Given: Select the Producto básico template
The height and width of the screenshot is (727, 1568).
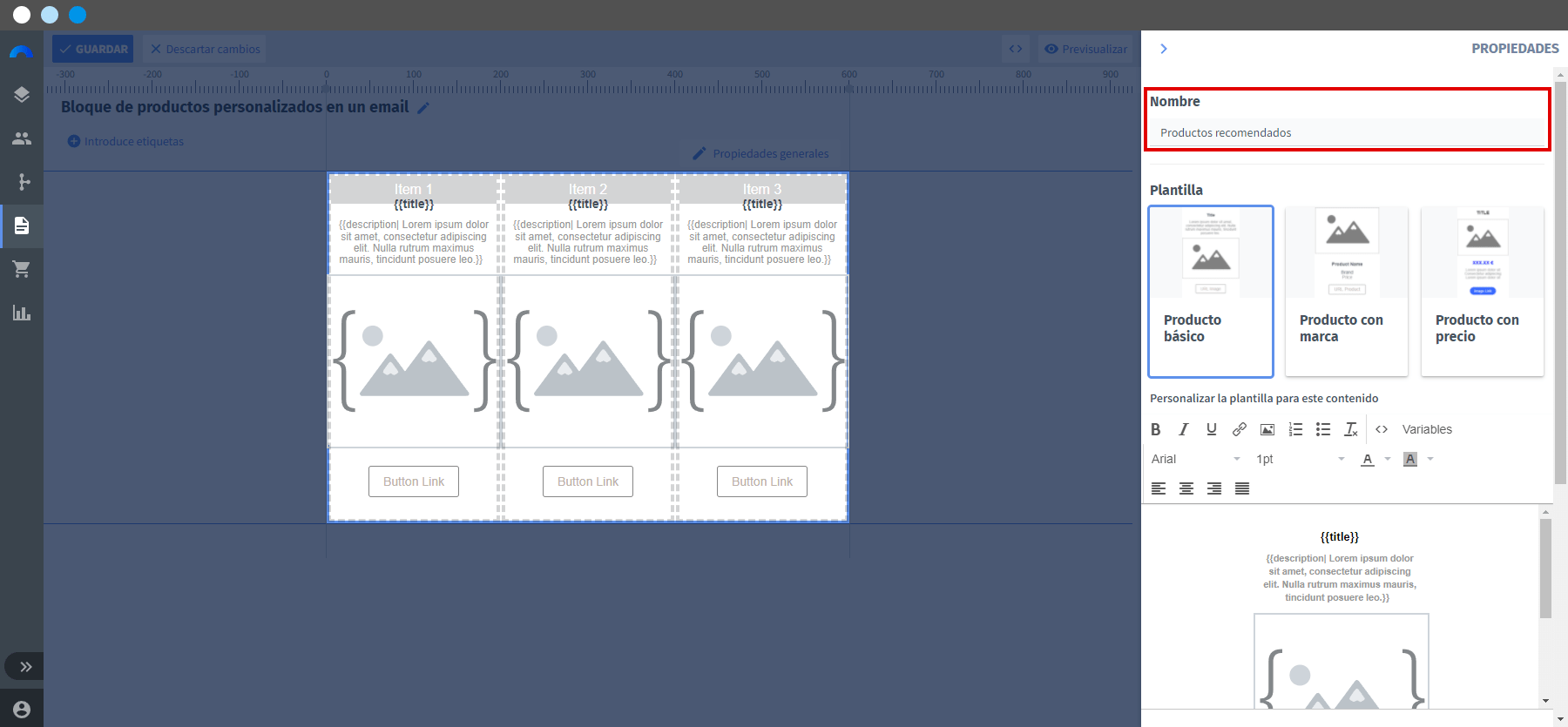Looking at the screenshot, I should pyautogui.click(x=1211, y=292).
